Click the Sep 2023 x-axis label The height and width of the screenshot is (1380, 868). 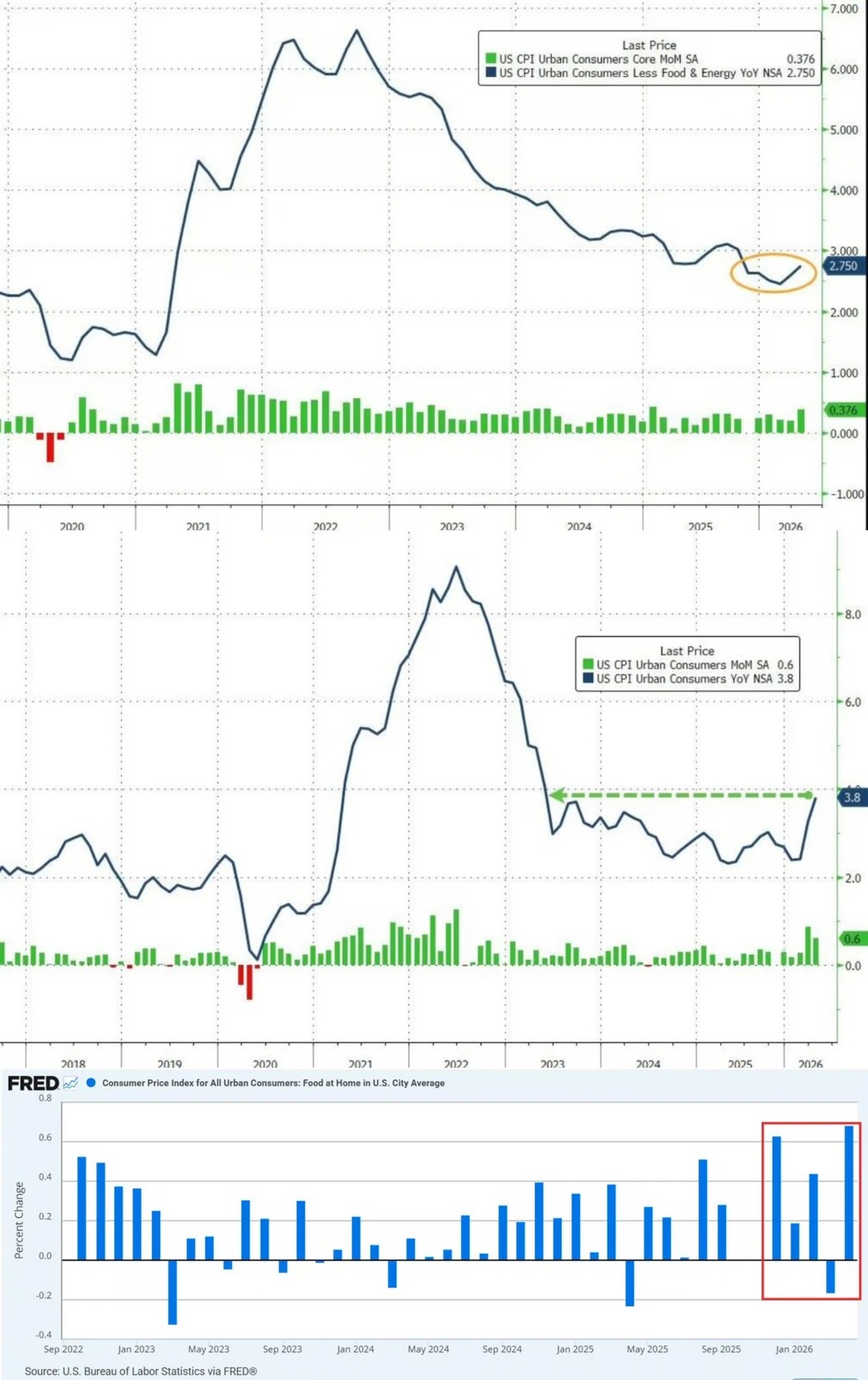283,1349
